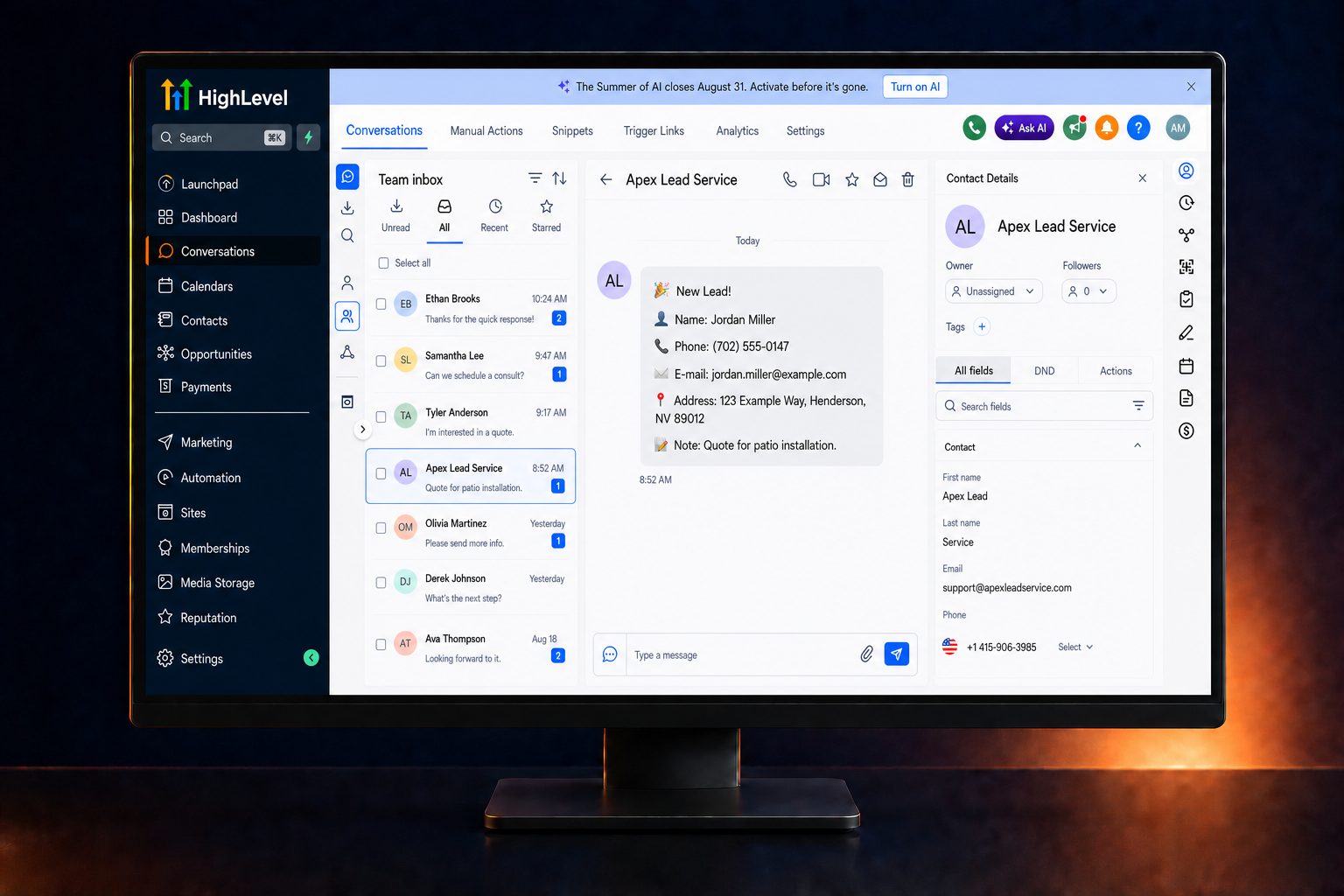
Task: Tick the checkbox for Ava Thompson
Action: (x=381, y=644)
